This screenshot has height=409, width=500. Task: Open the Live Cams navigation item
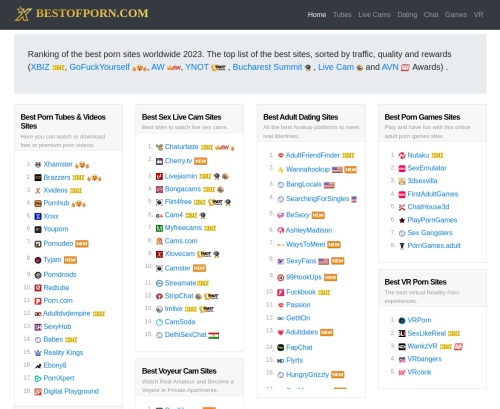coord(374,15)
